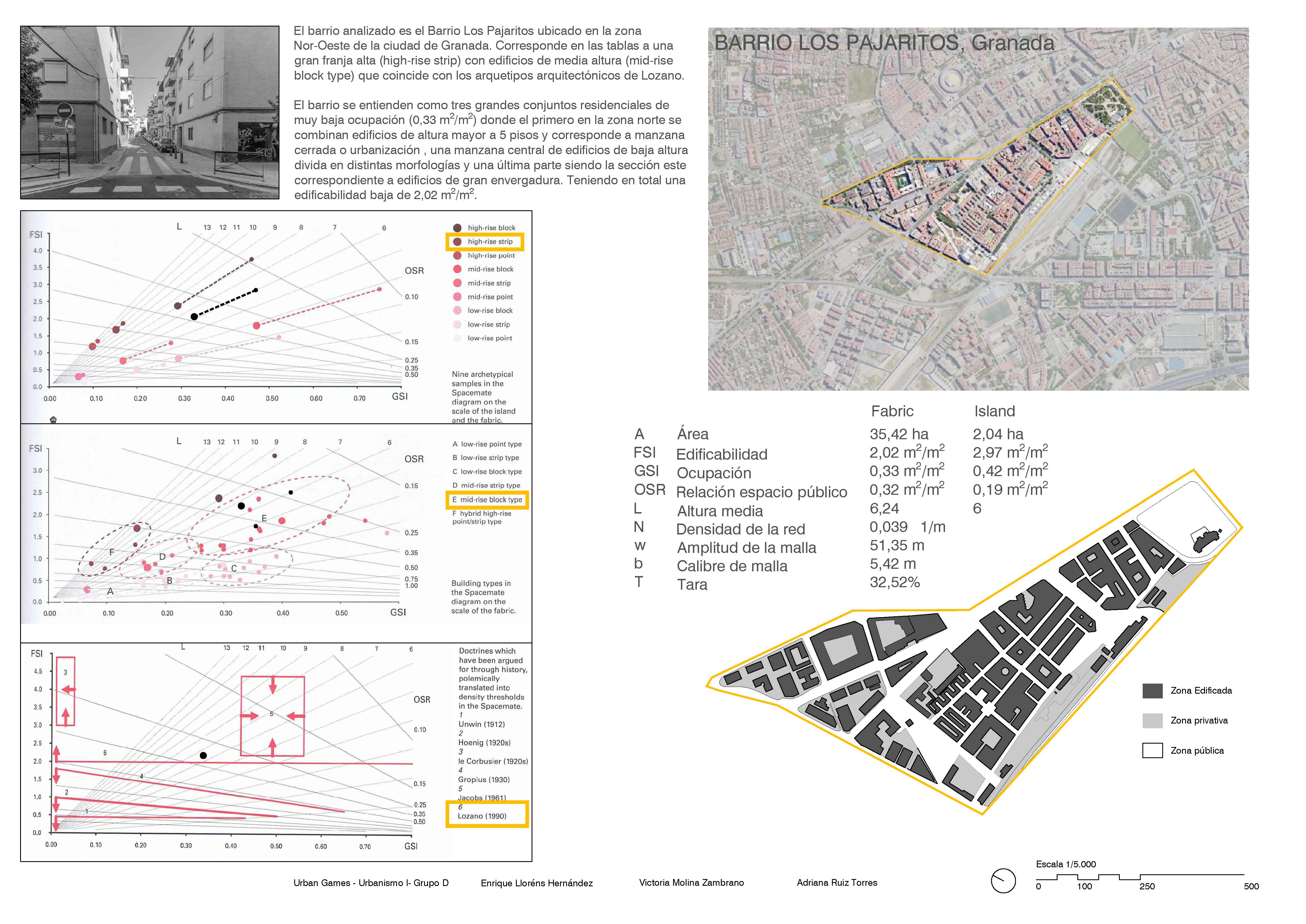Select legend entry 'C low-rise block type'
Viewport: 1306px width, 924px height.
tap(487, 472)
